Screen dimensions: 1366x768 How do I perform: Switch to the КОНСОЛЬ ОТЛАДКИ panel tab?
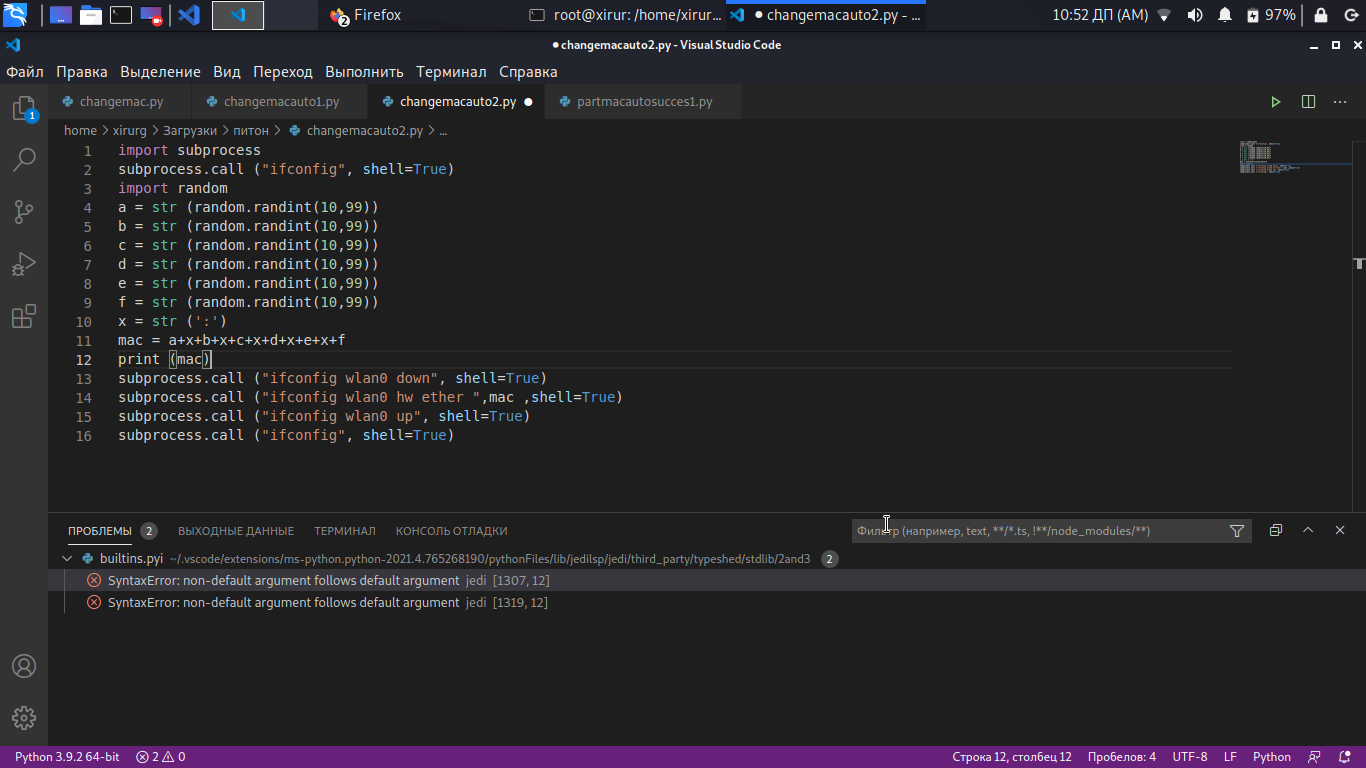pyautogui.click(x=451, y=531)
